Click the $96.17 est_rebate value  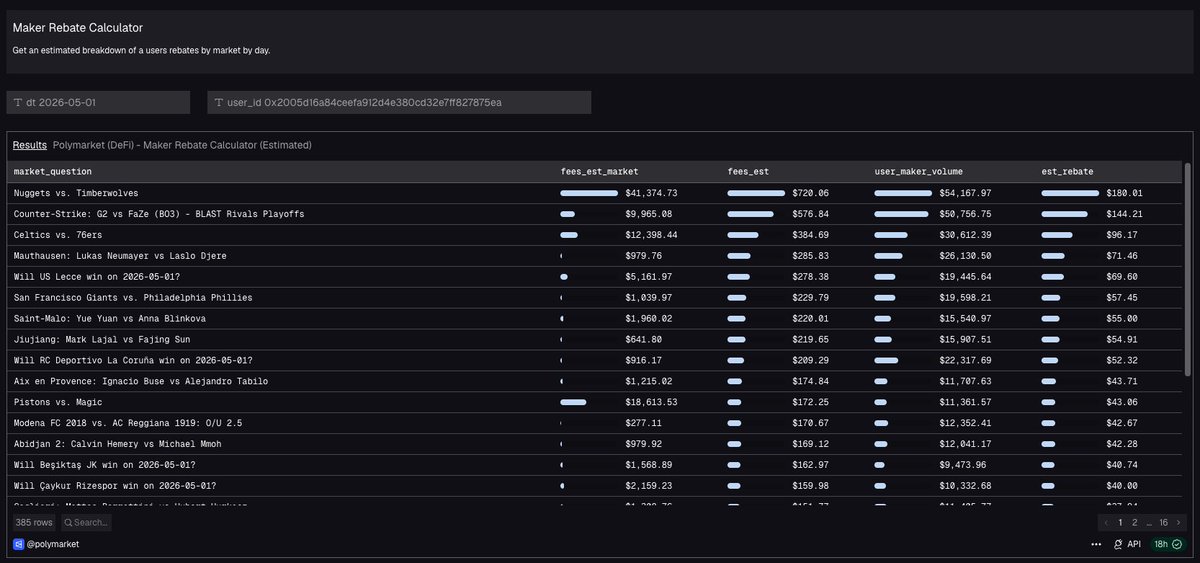point(1122,235)
